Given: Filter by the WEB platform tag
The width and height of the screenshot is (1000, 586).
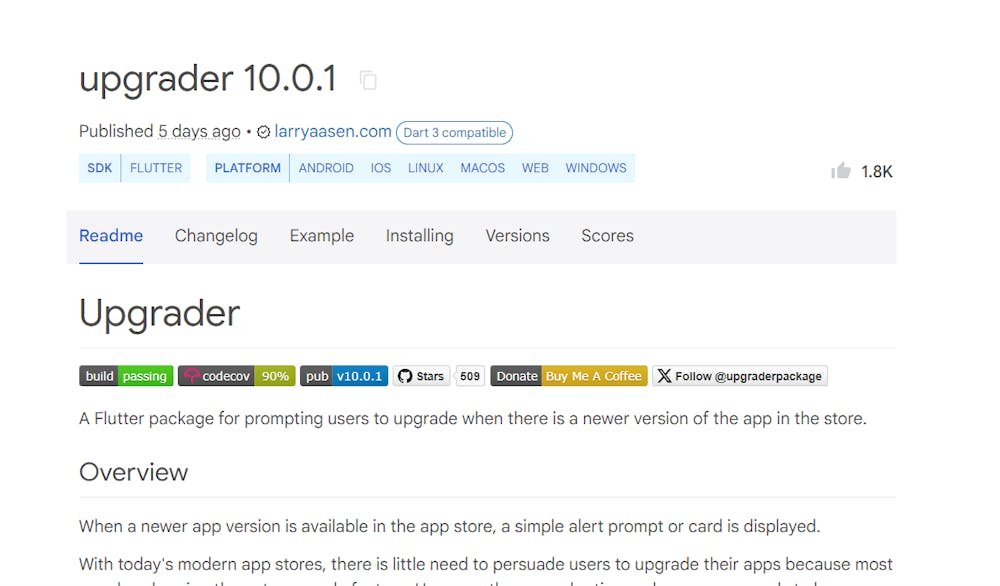Looking at the screenshot, I should pos(535,168).
